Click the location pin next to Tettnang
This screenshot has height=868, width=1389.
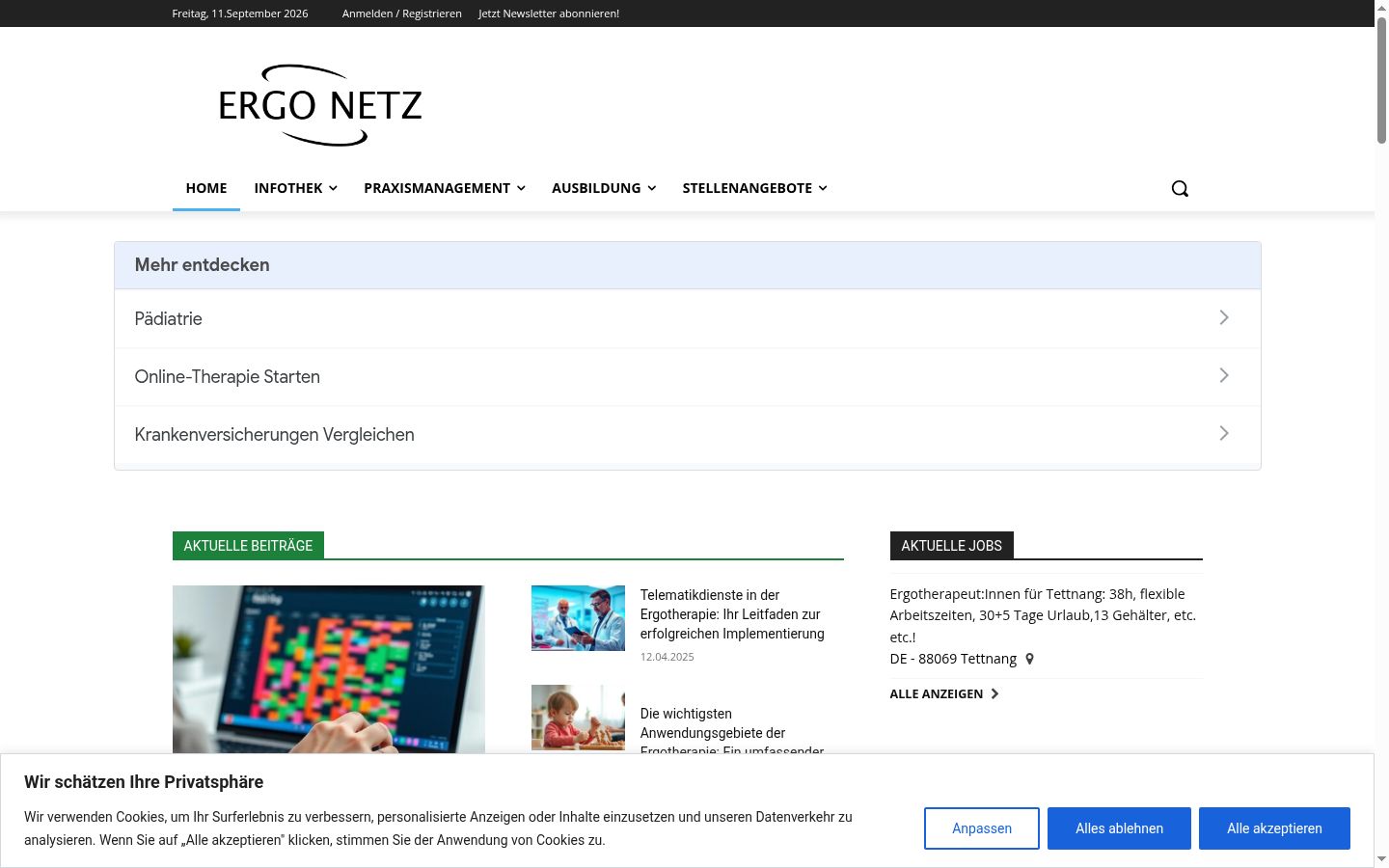coord(1029,659)
